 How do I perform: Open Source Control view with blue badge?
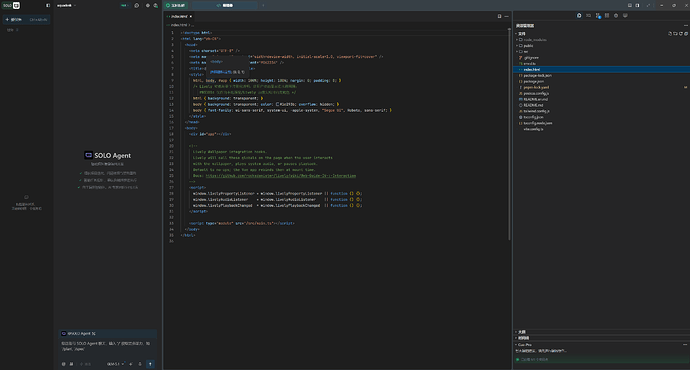click(598, 15)
